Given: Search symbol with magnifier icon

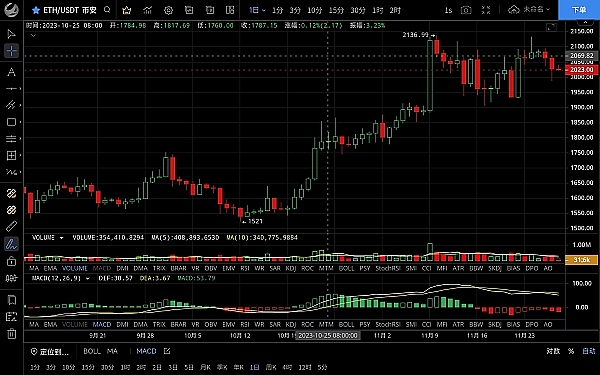Looking at the screenshot, I should coord(107,10).
